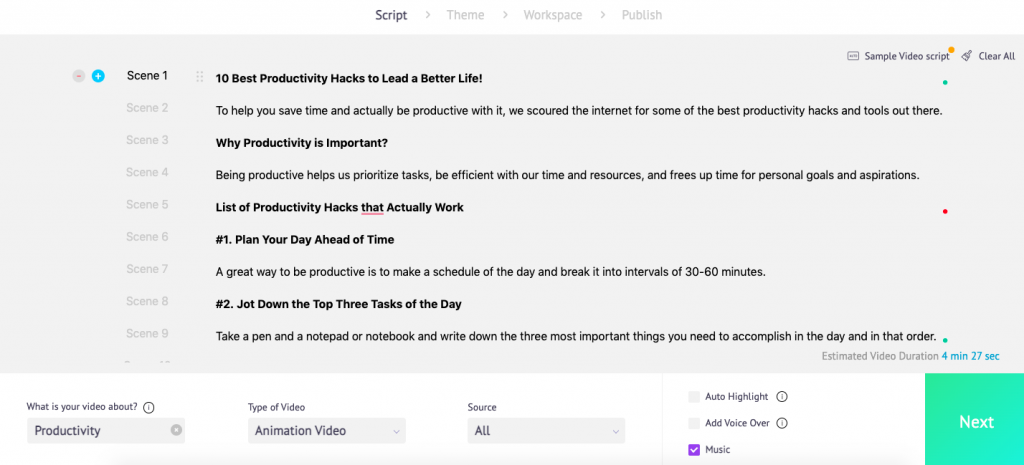Uncheck the Music checkbox

pyautogui.click(x=694, y=449)
